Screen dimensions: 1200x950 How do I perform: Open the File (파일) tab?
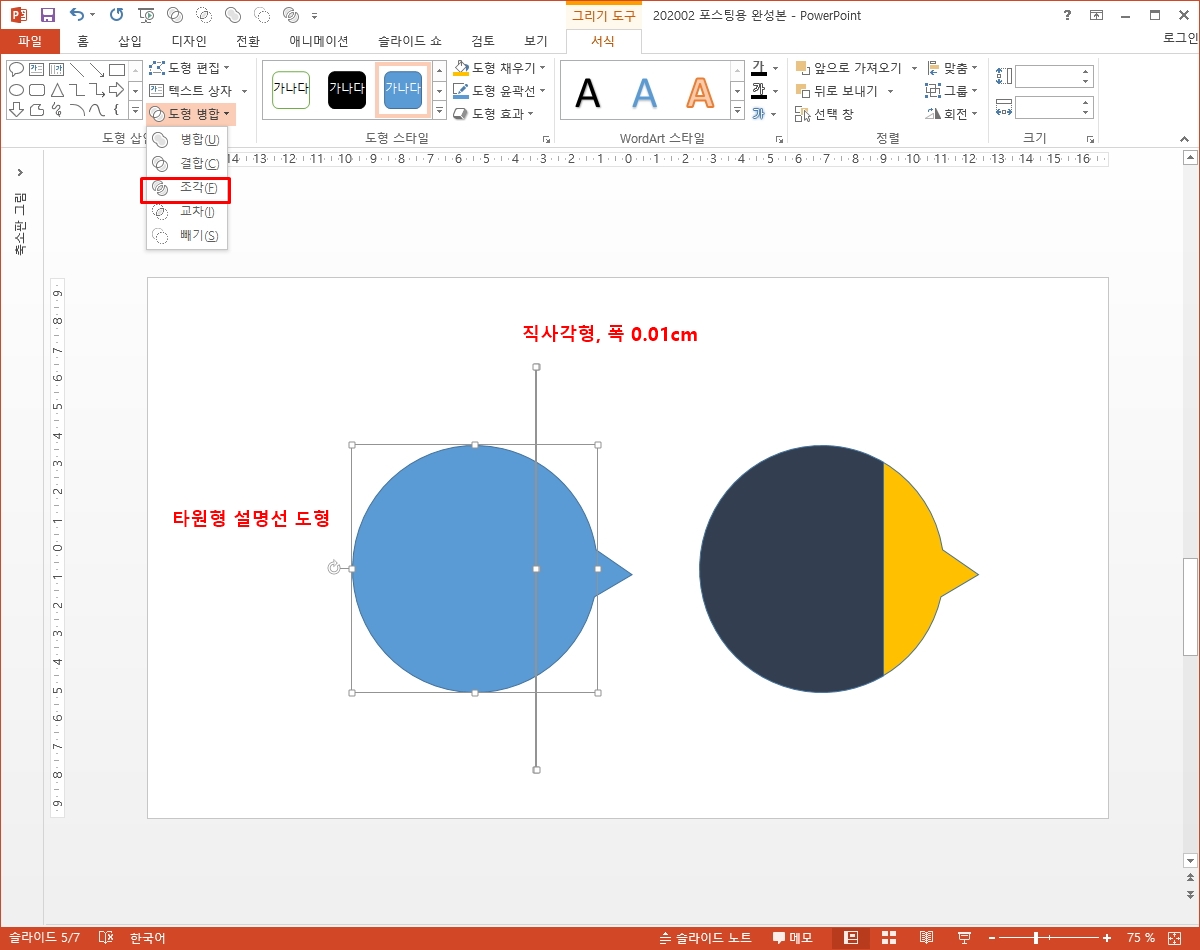coord(30,41)
